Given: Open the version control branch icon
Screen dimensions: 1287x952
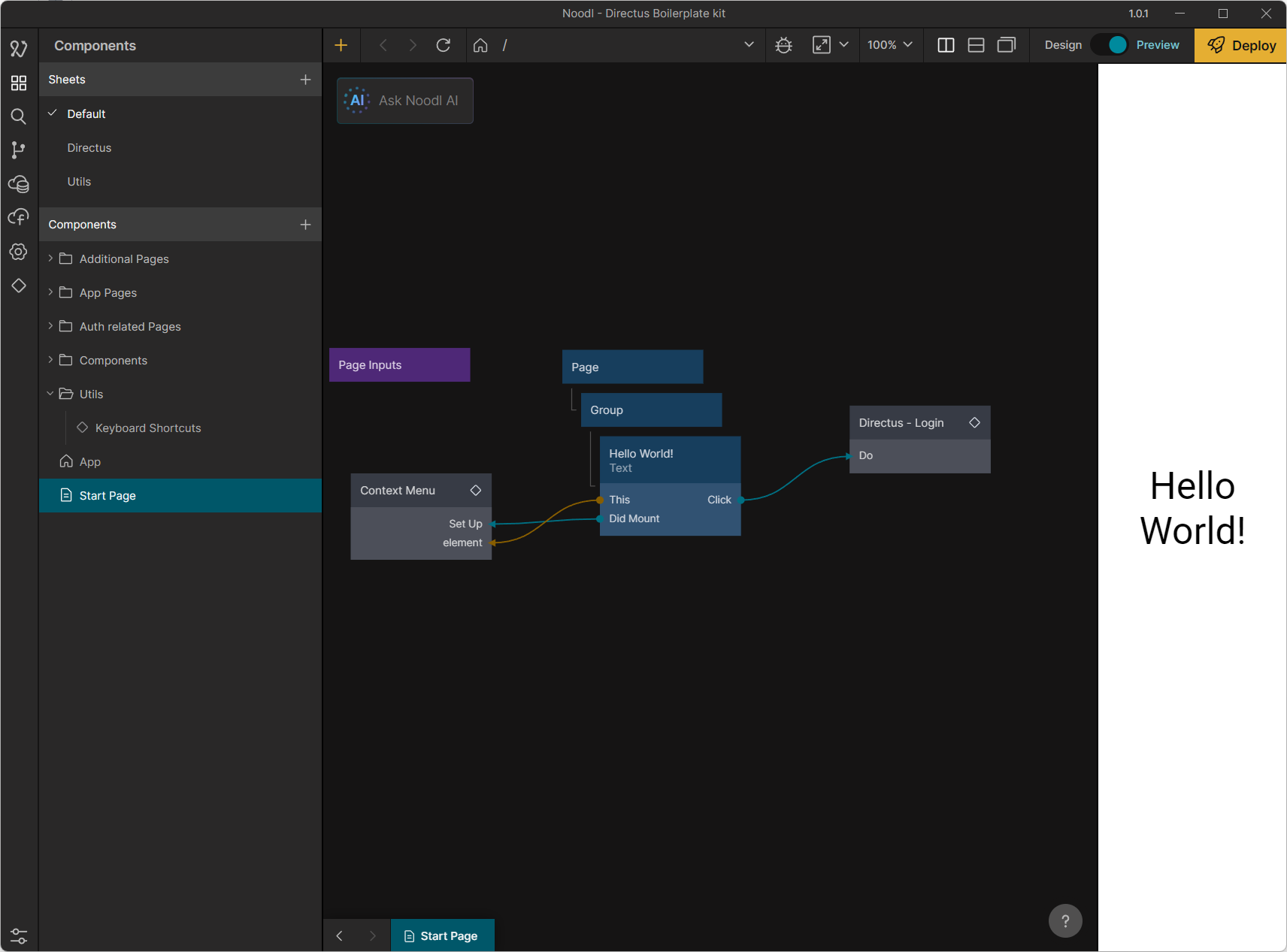Looking at the screenshot, I should (x=19, y=150).
